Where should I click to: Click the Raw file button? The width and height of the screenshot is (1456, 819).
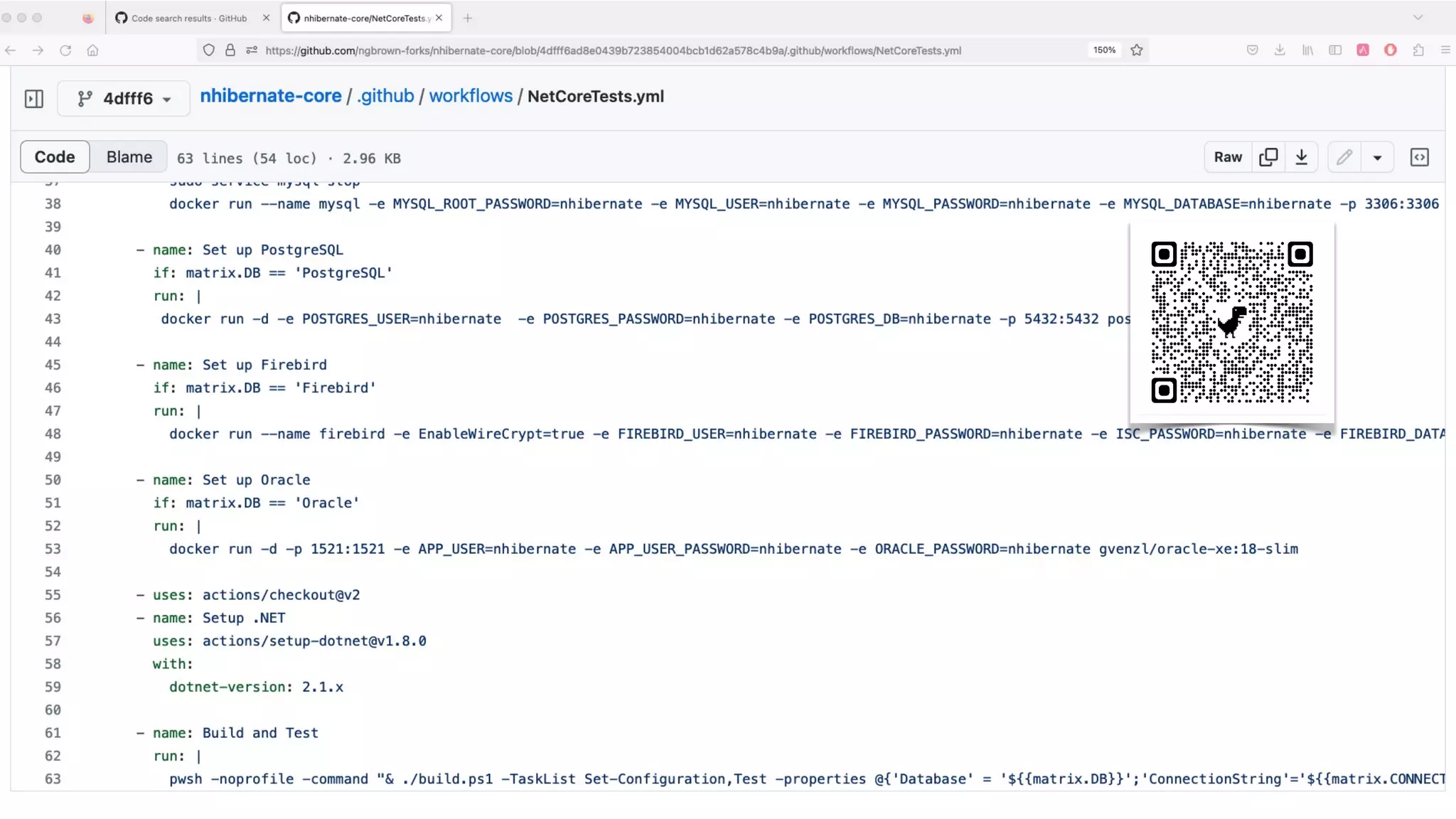pos(1228,157)
